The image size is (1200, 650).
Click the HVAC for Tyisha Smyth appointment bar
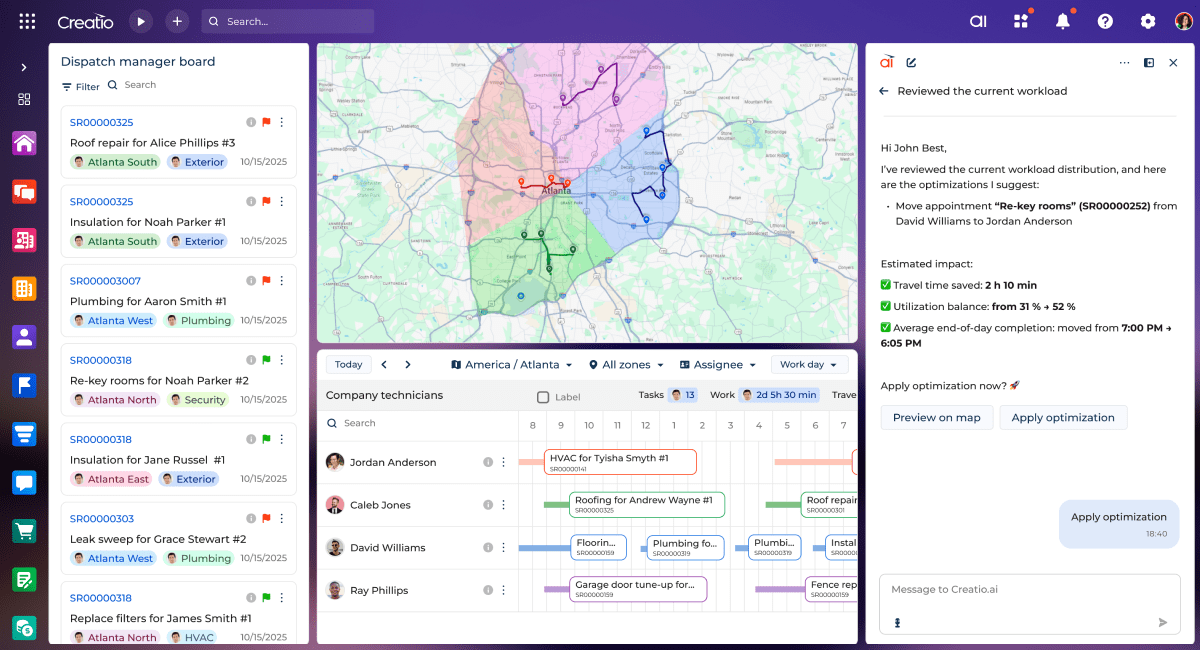[620, 461]
